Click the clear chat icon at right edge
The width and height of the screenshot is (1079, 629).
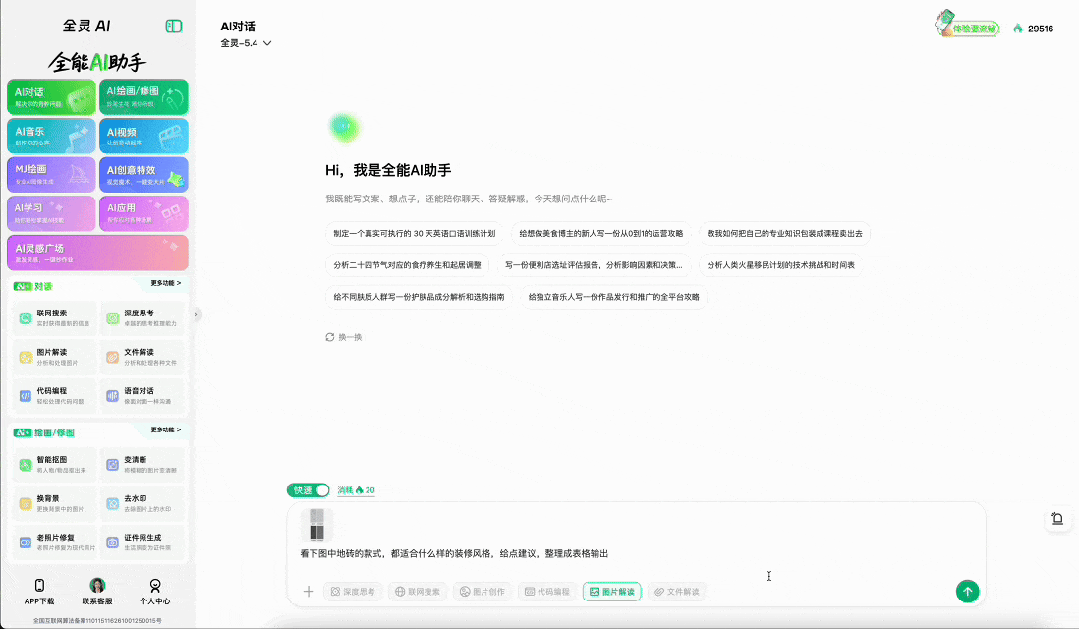pos(1057,519)
